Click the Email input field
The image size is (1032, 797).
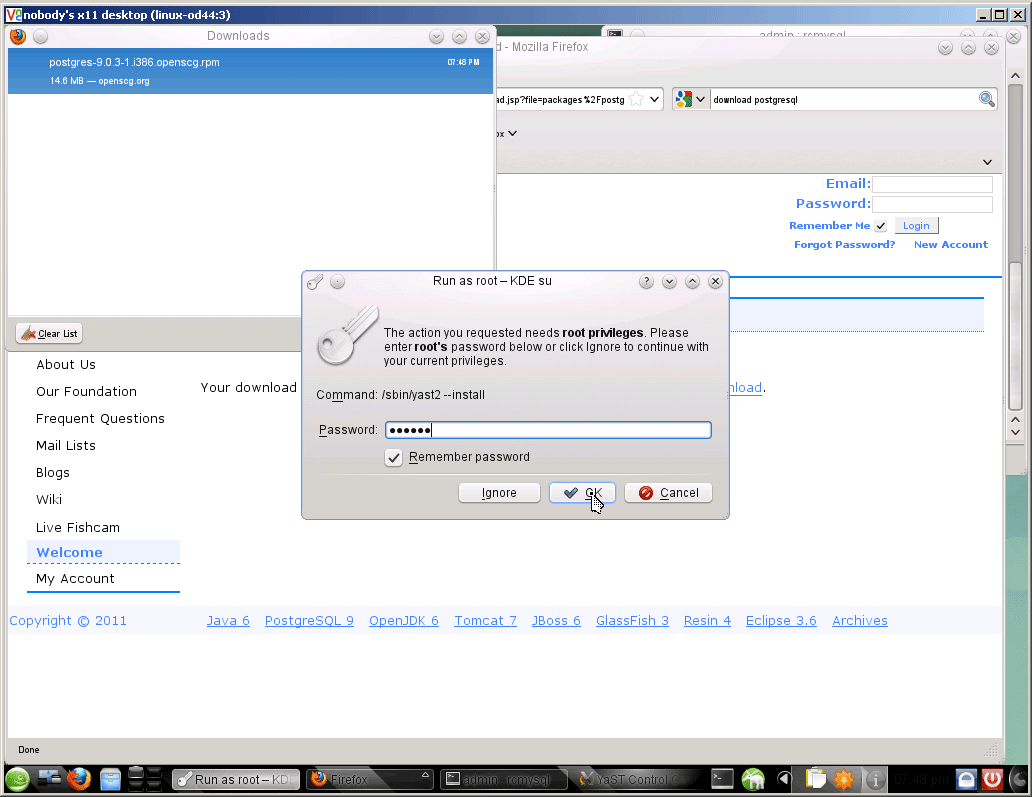click(x=932, y=184)
